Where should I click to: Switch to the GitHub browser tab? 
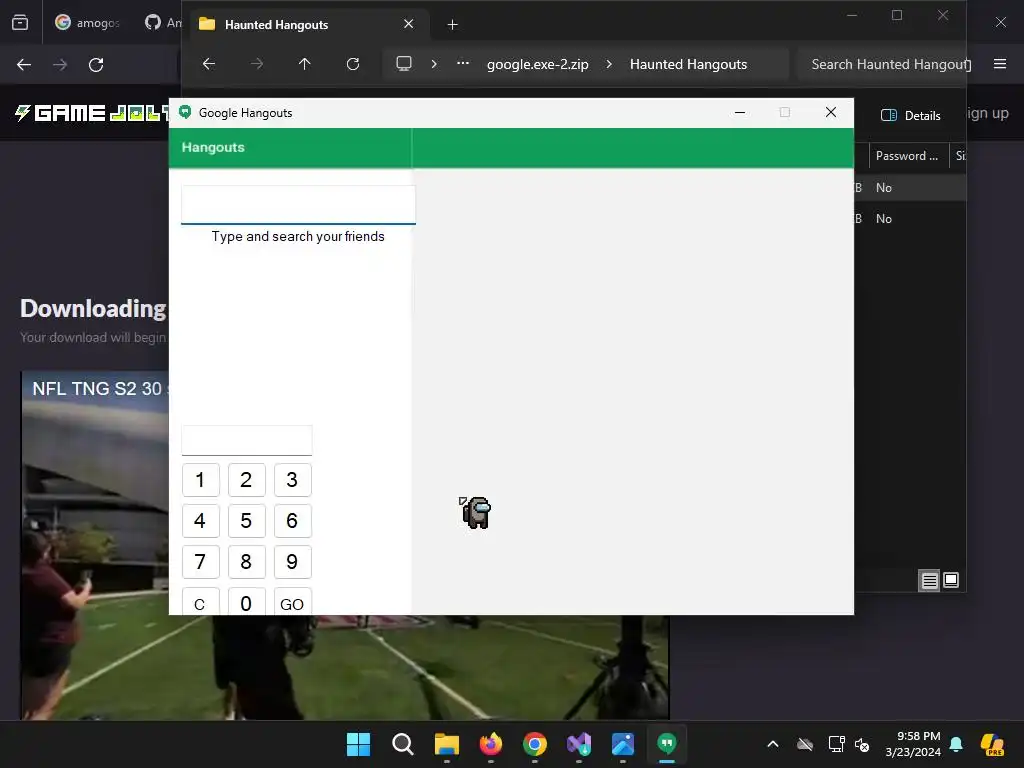click(x=163, y=23)
